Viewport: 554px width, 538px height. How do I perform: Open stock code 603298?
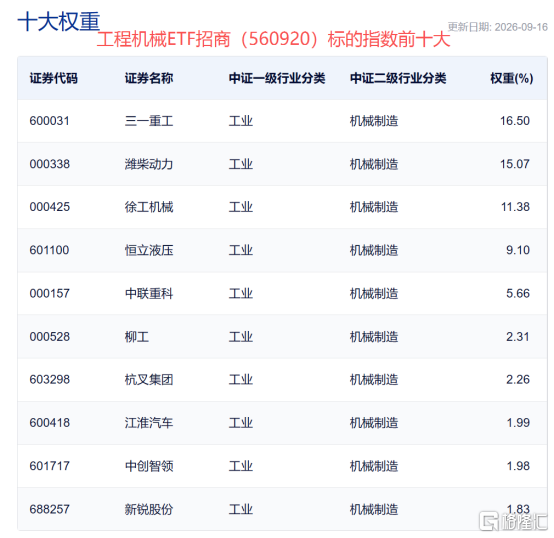pyautogui.click(x=50, y=379)
